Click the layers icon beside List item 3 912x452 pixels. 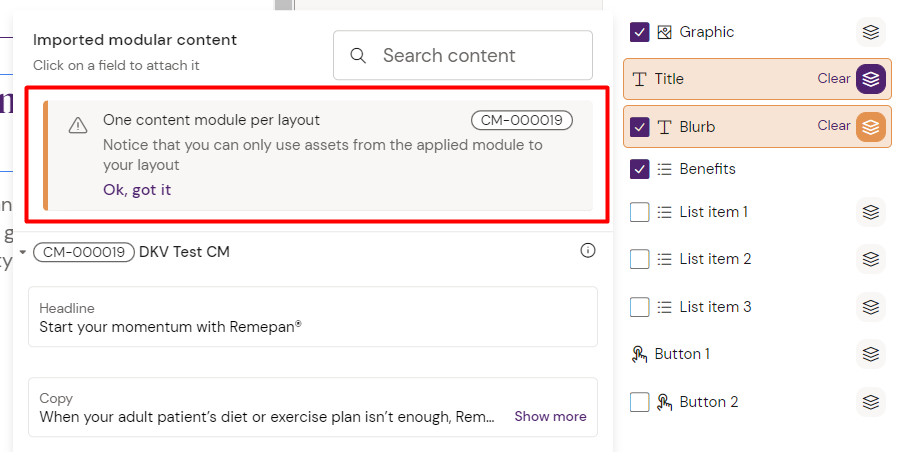point(871,307)
